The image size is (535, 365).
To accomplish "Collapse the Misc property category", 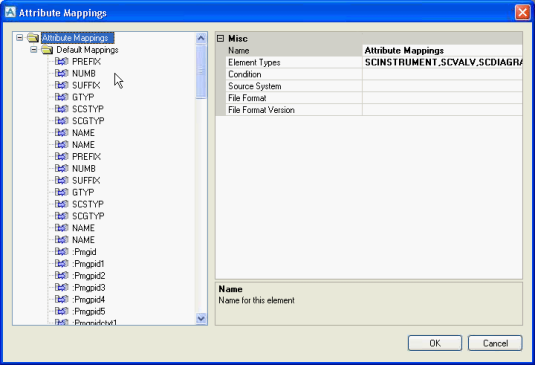I will point(220,39).
